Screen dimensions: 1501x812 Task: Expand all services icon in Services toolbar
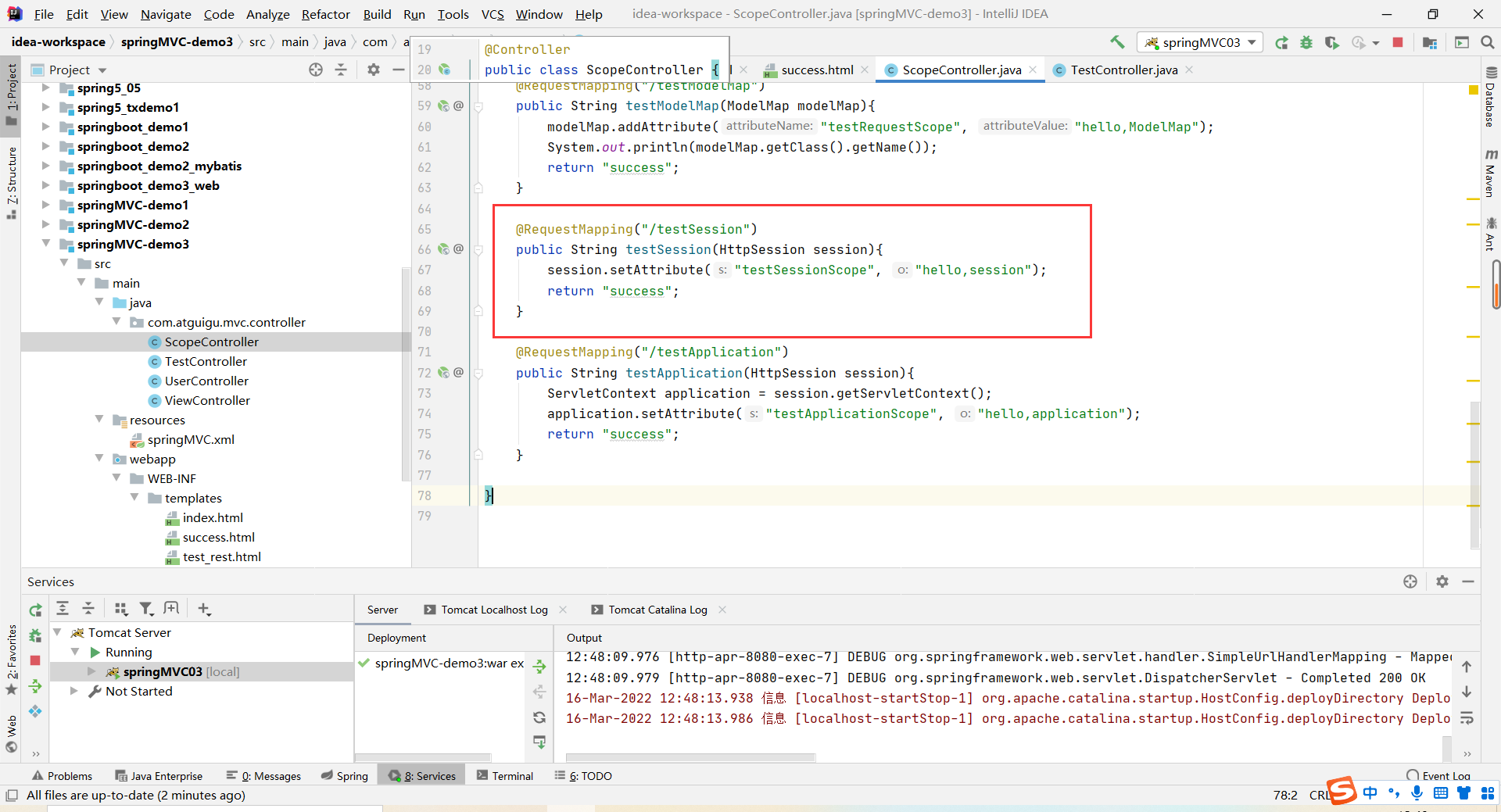pyautogui.click(x=63, y=608)
